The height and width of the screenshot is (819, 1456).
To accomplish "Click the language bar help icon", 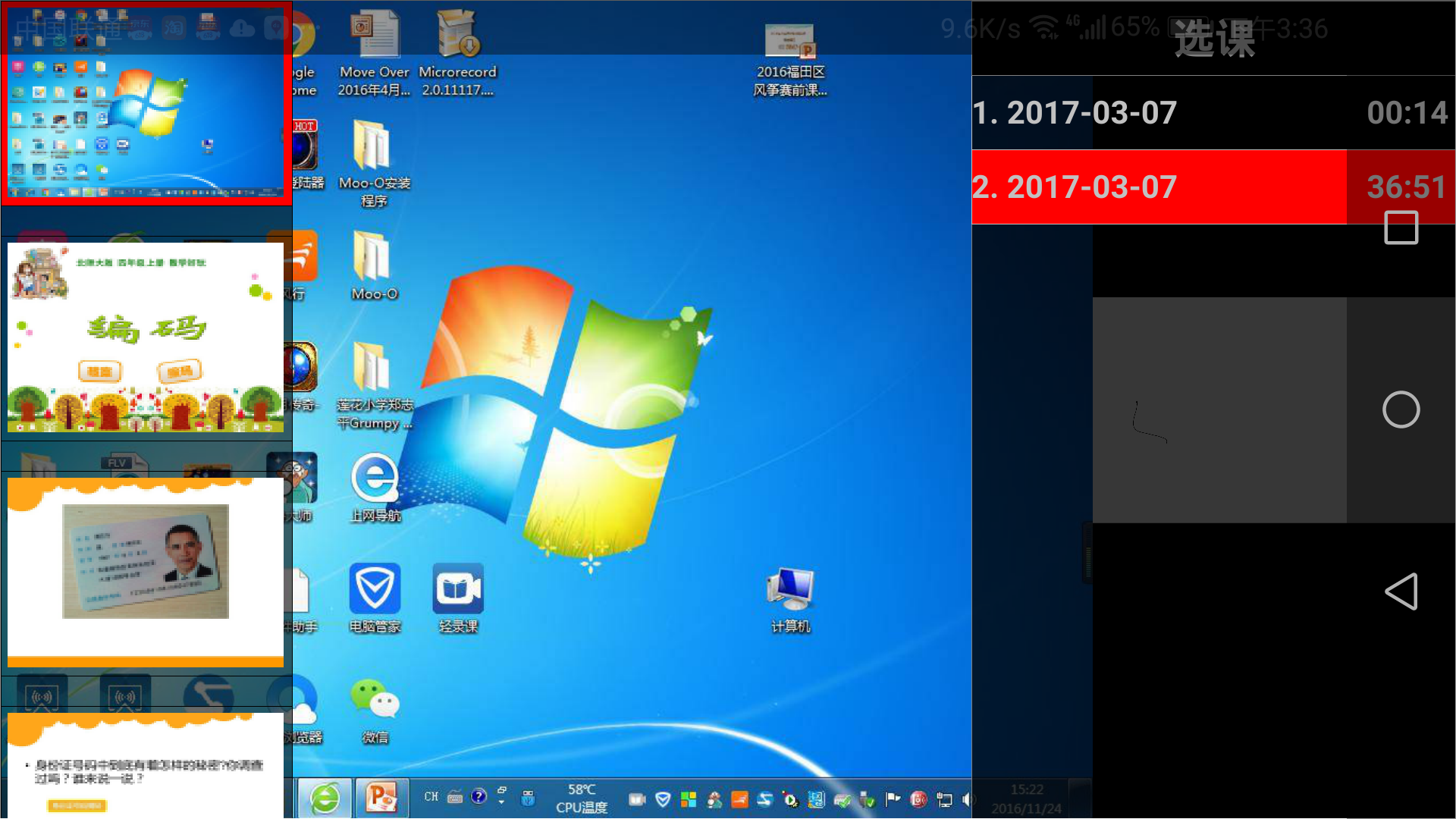I will [x=479, y=796].
